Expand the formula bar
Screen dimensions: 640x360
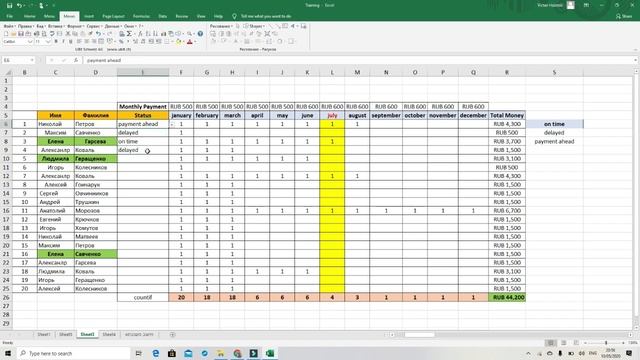636,60
